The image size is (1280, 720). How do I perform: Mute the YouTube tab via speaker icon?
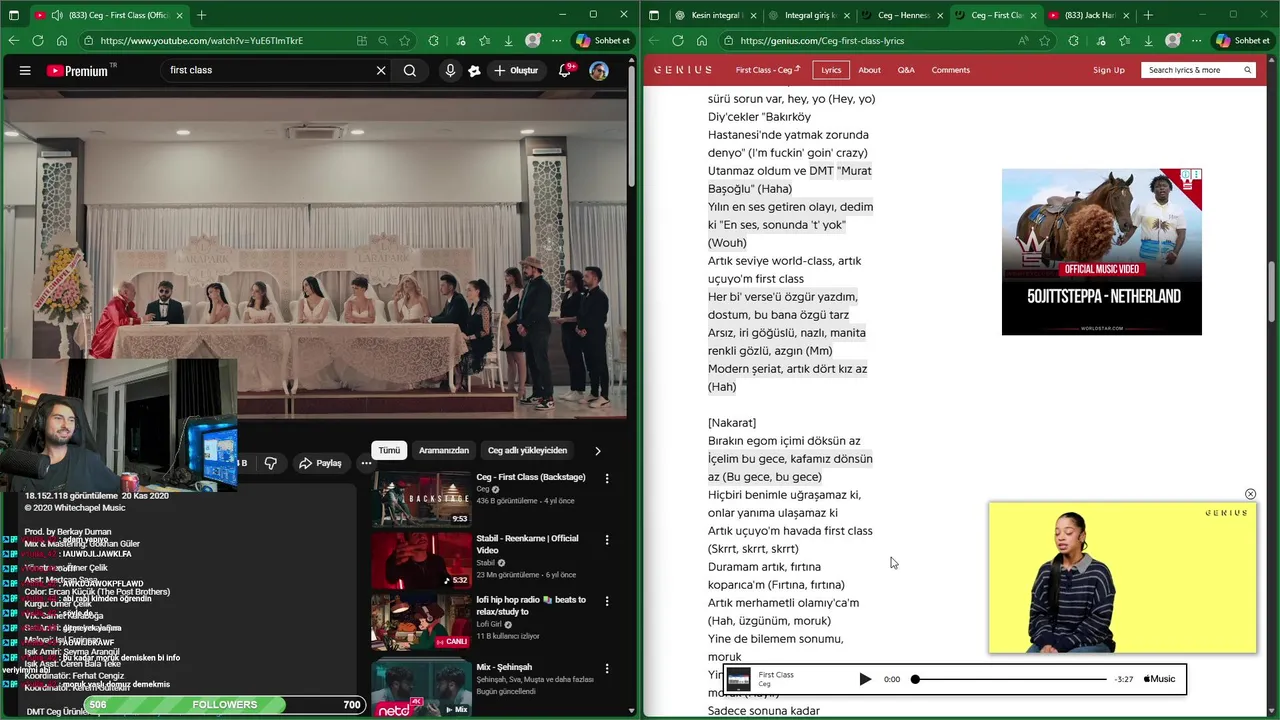point(57,15)
